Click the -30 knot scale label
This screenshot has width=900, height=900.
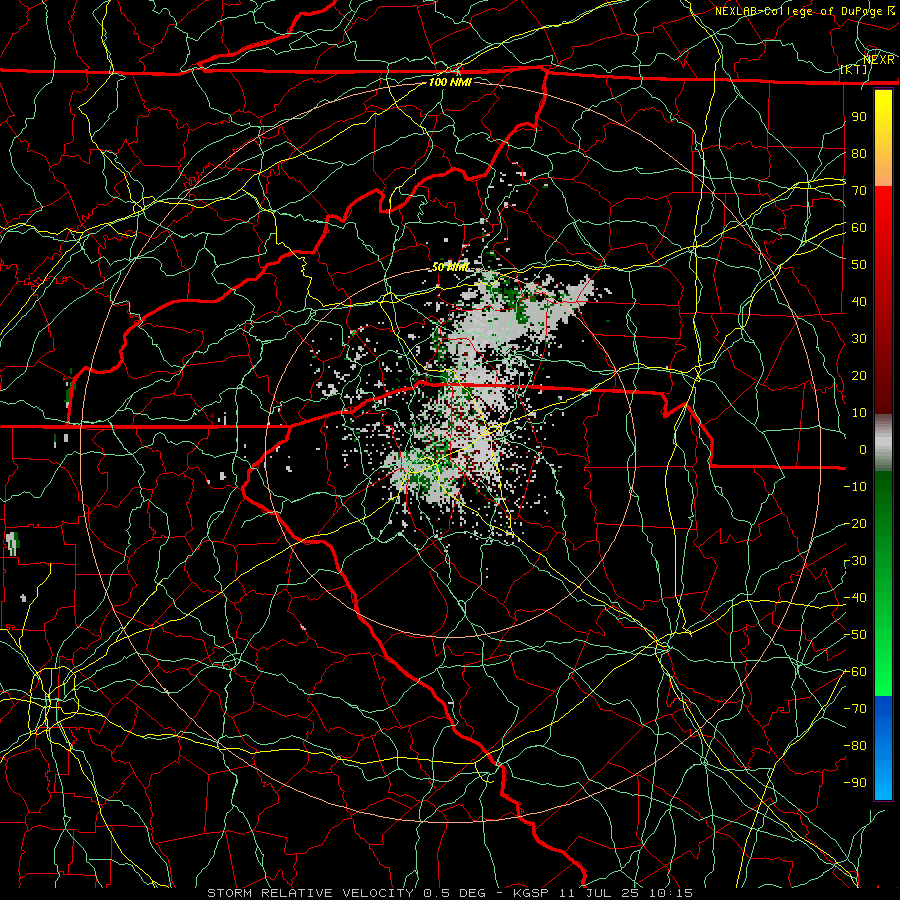point(855,561)
